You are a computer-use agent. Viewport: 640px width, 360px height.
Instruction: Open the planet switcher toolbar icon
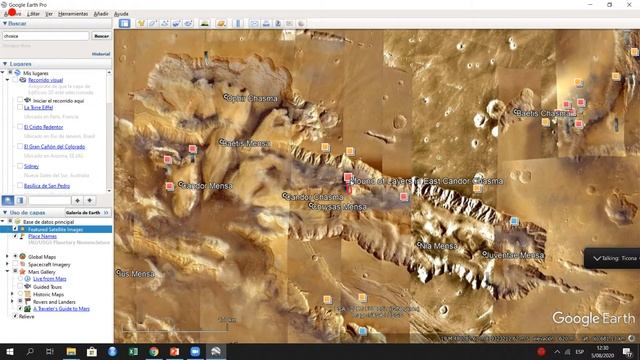pos(221,23)
